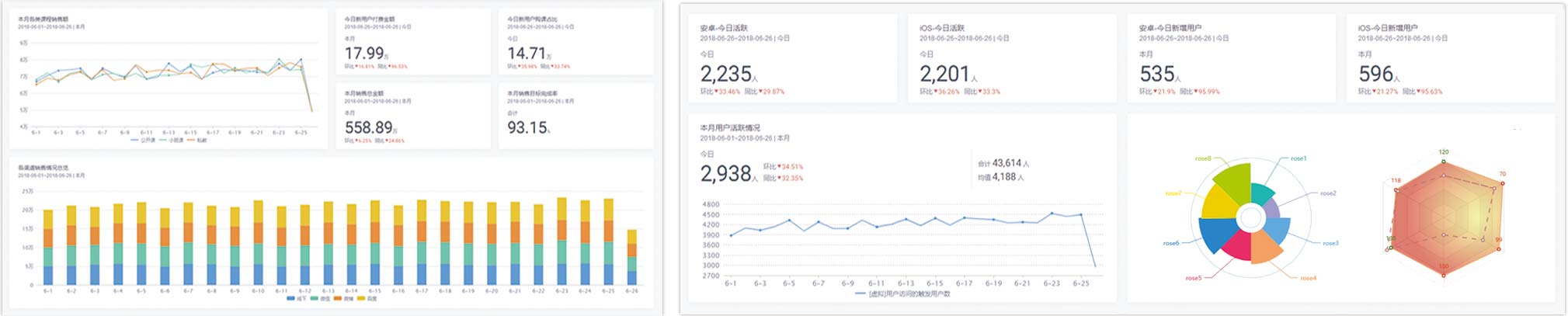Click the rose1 label in rose chart

click(x=1298, y=158)
